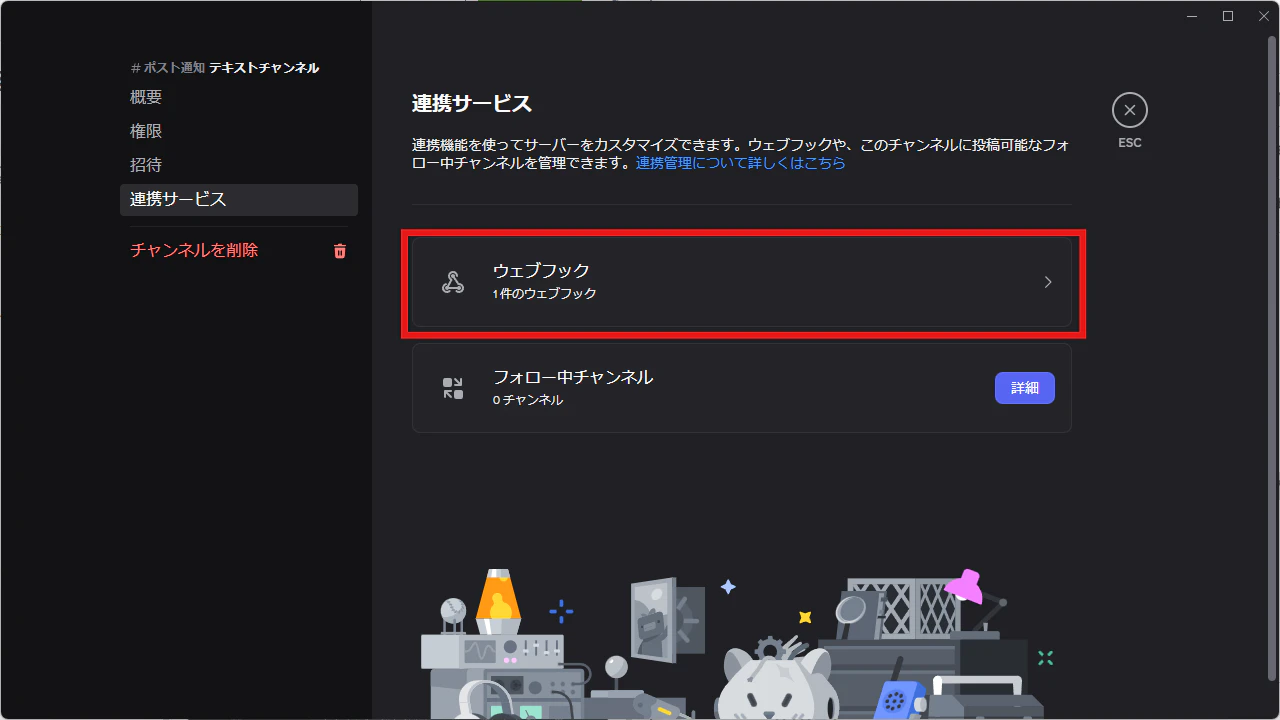Click the 連携サービス page heading

(472, 104)
